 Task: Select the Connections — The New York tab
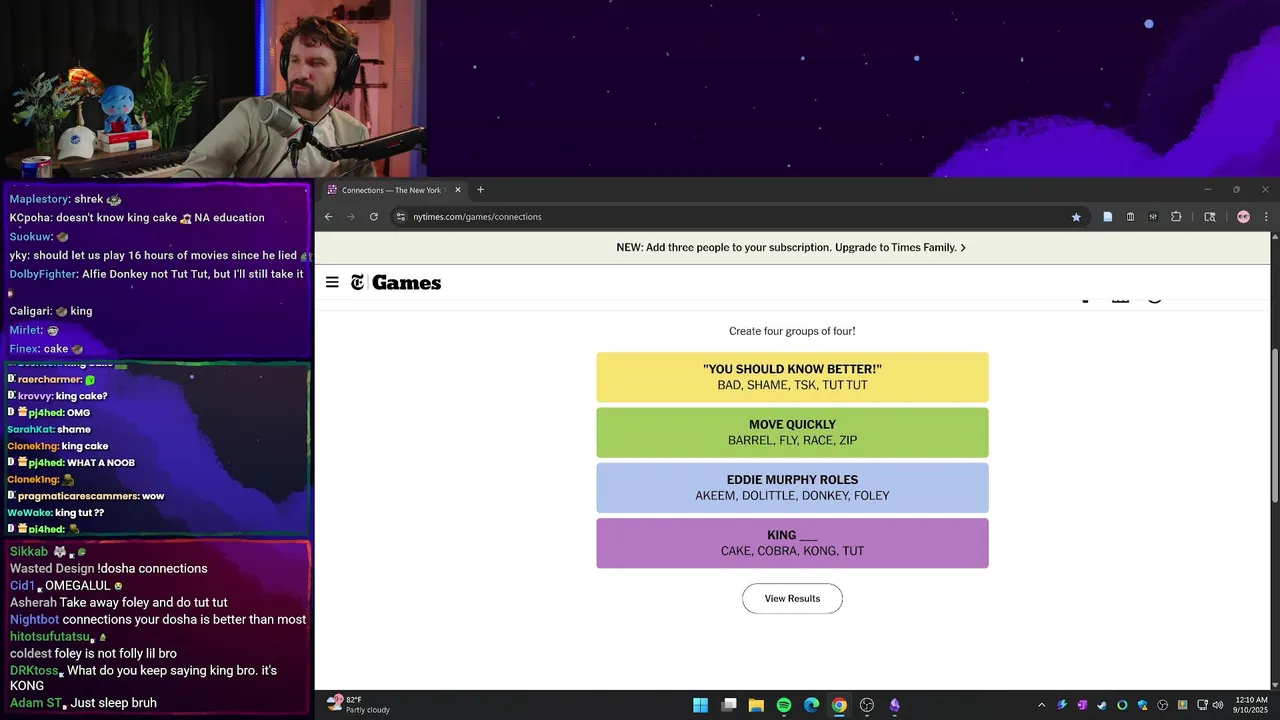click(394, 190)
